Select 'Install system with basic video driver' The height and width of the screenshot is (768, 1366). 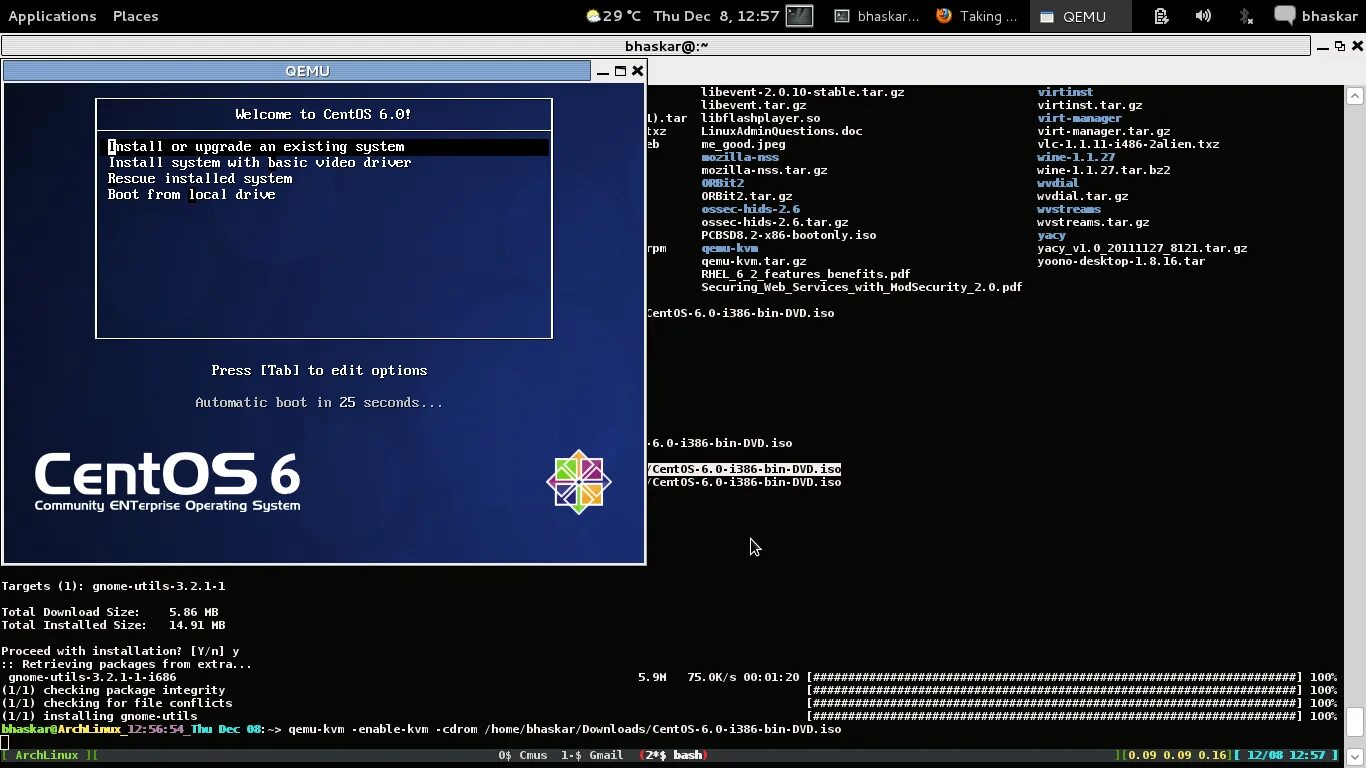[259, 162]
